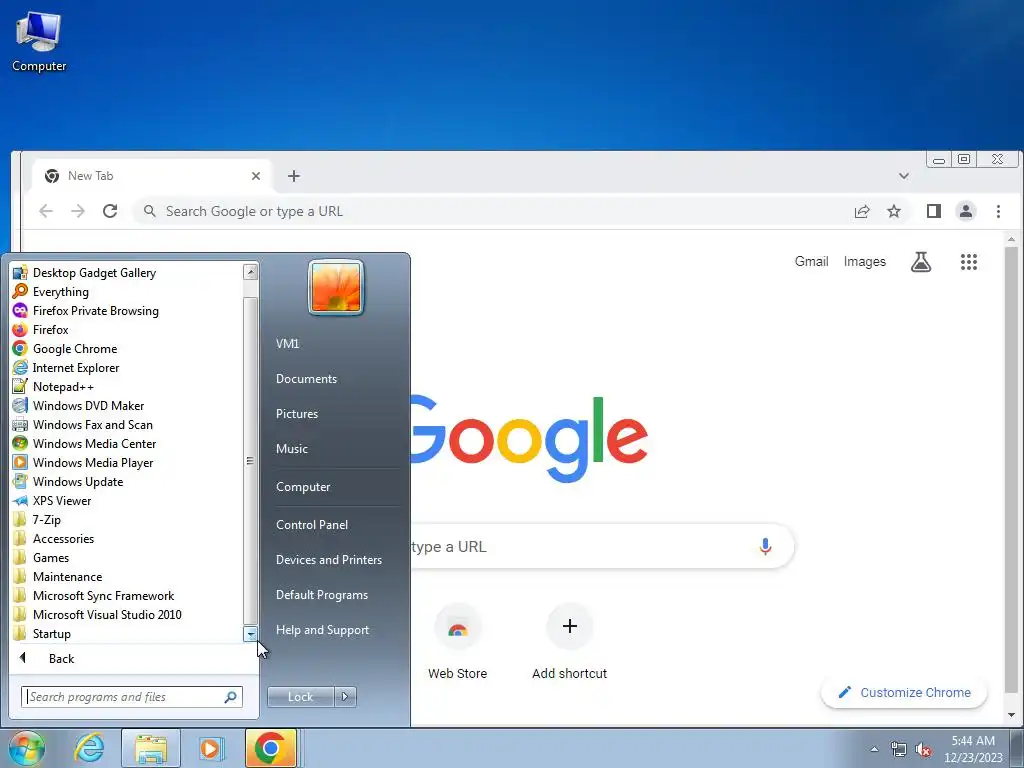Open Google apps grid
The image size is (1024, 768).
pyautogui.click(x=969, y=262)
